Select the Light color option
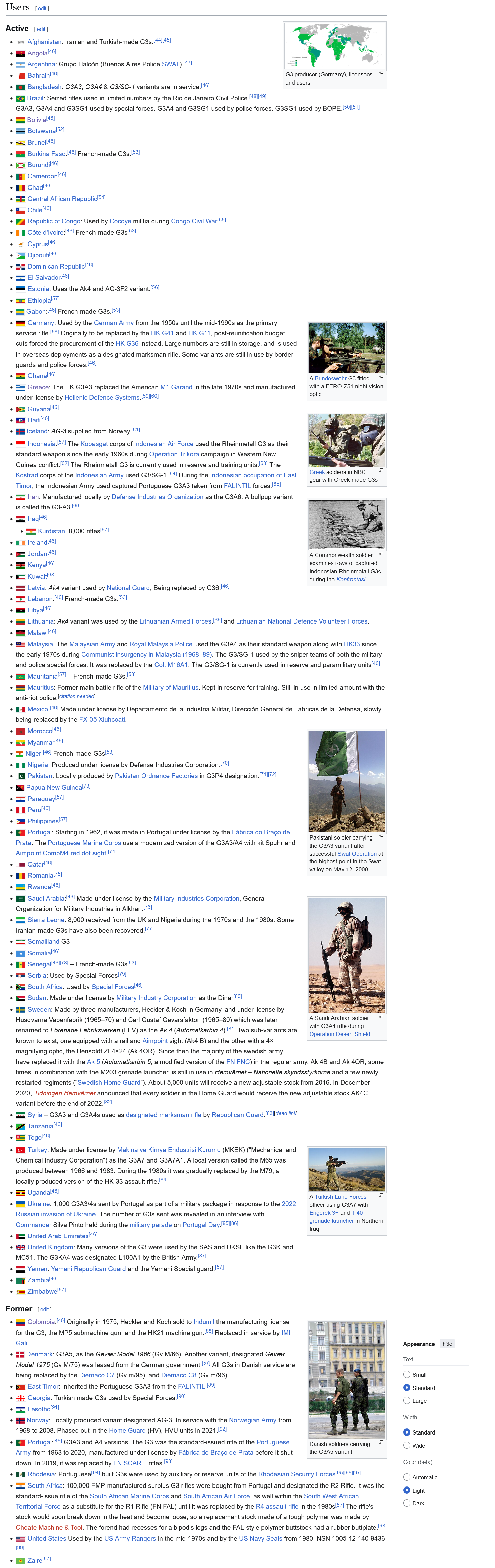The width and height of the screenshot is (495, 1568). pyautogui.click(x=406, y=1491)
